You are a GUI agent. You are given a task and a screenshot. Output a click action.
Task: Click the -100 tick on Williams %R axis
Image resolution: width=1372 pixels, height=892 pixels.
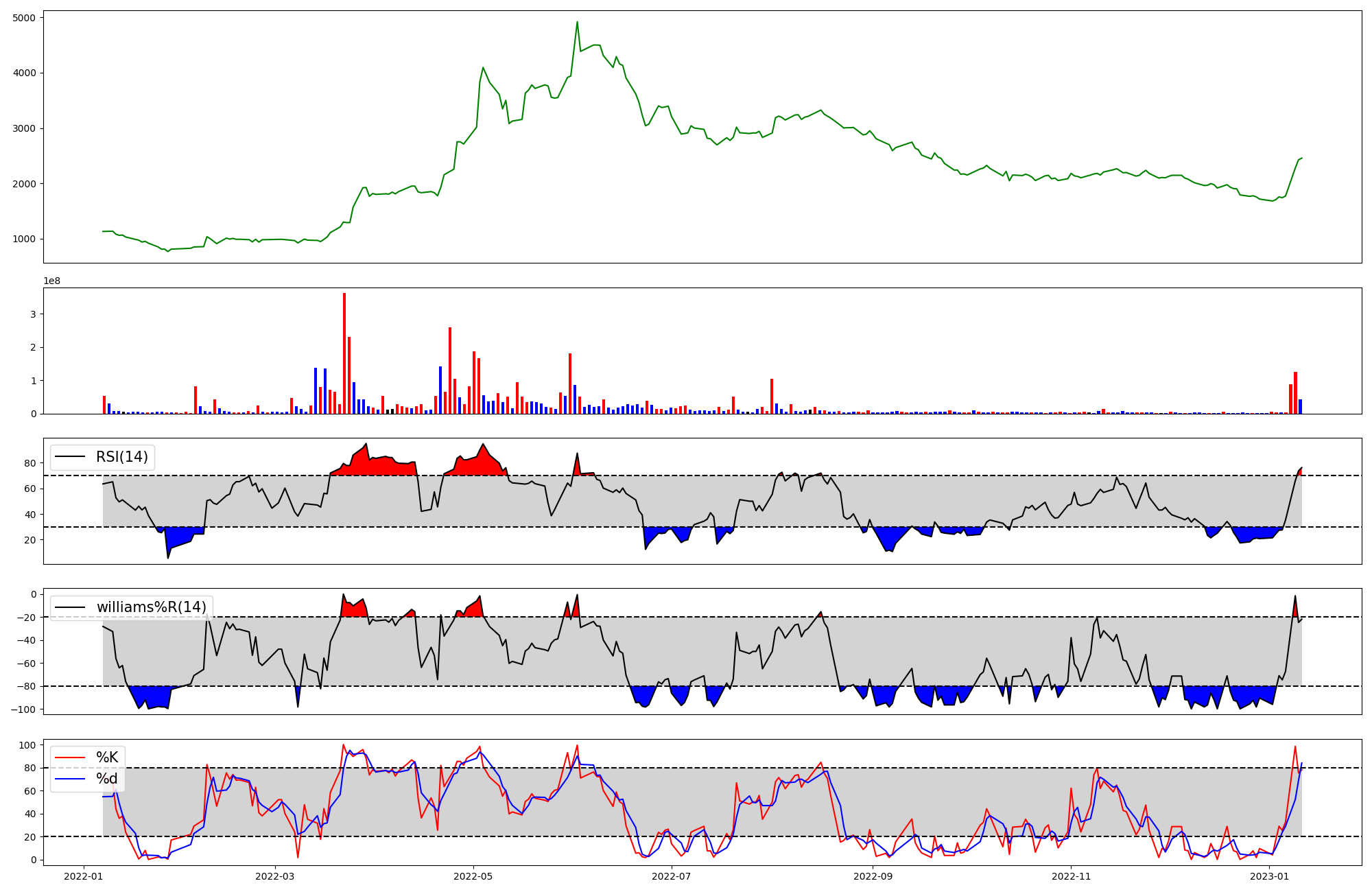coord(24,709)
